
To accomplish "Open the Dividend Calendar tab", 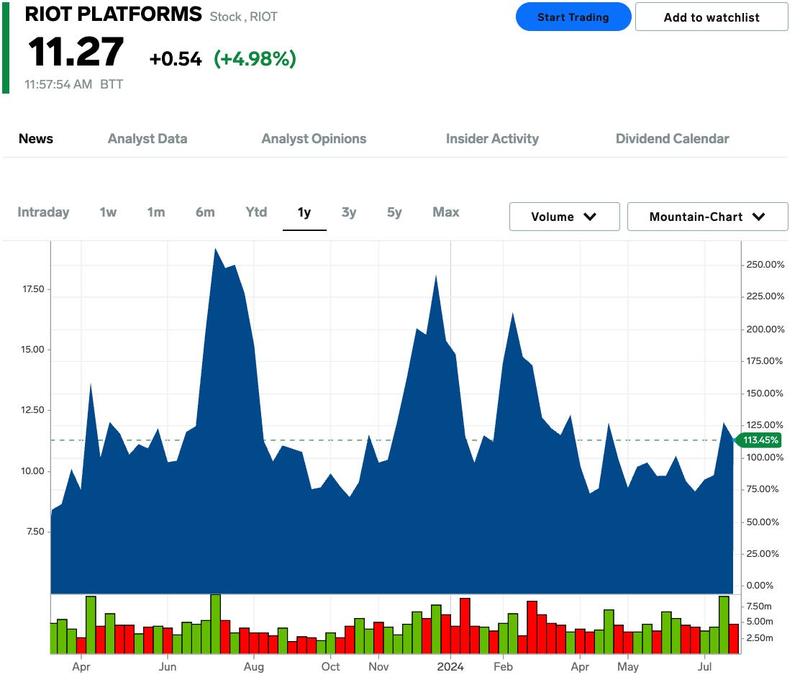I will (672, 139).
